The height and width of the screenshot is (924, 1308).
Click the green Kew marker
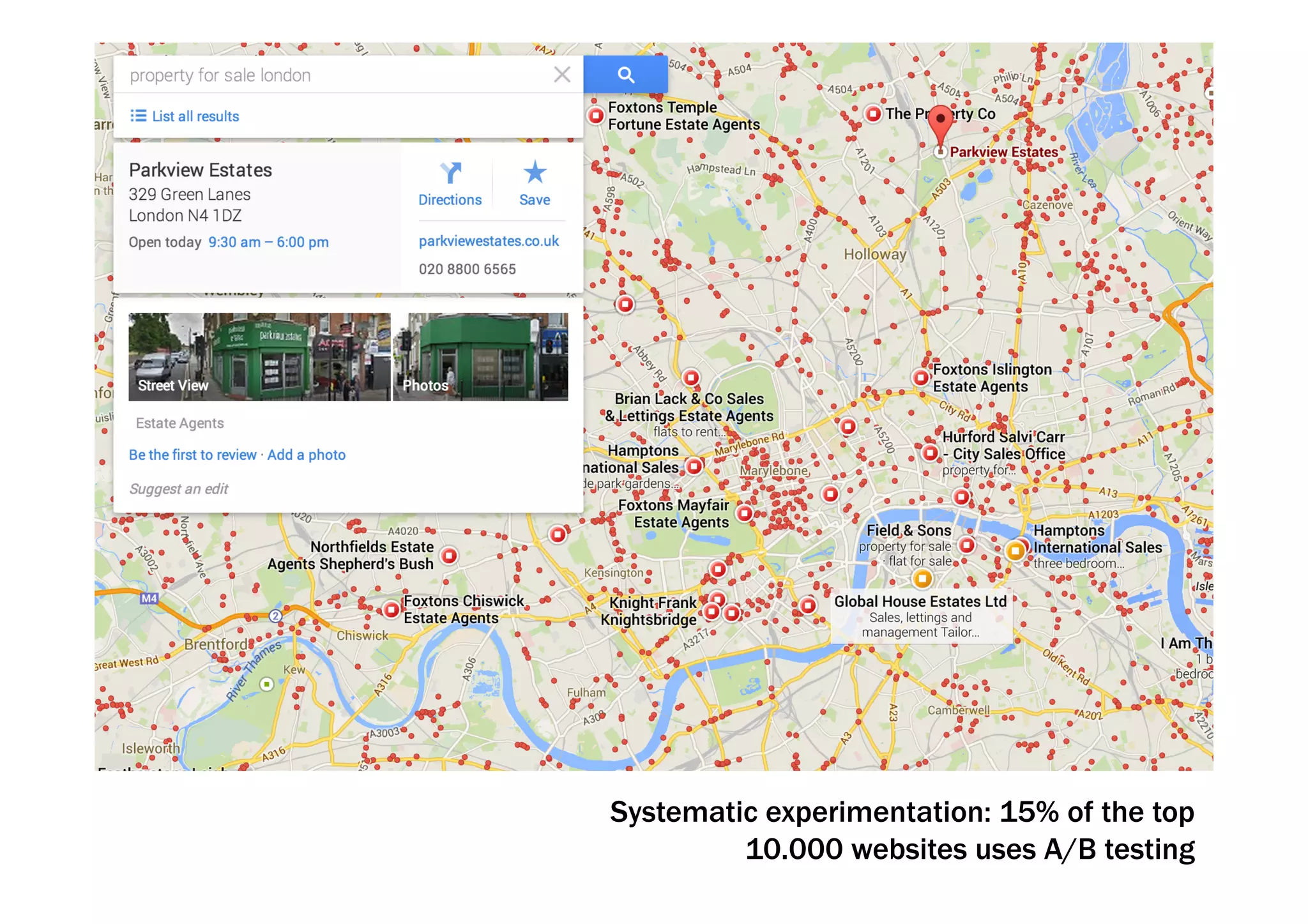pyautogui.click(x=267, y=684)
